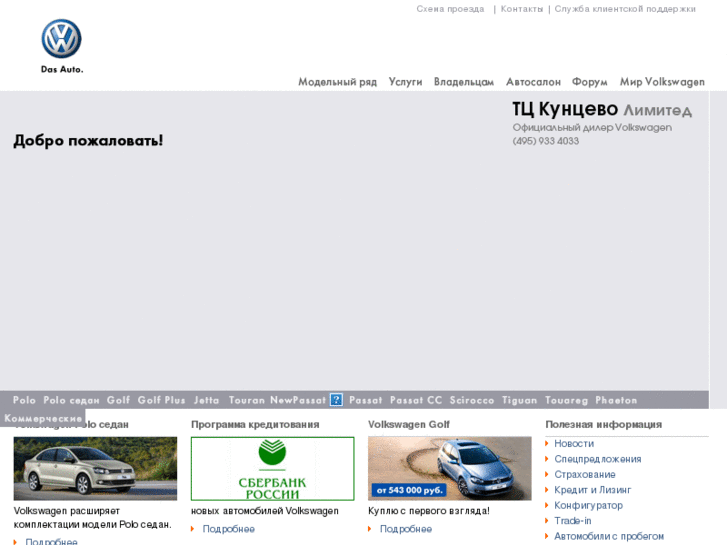Select Touran in the model bar

[x=246, y=400]
